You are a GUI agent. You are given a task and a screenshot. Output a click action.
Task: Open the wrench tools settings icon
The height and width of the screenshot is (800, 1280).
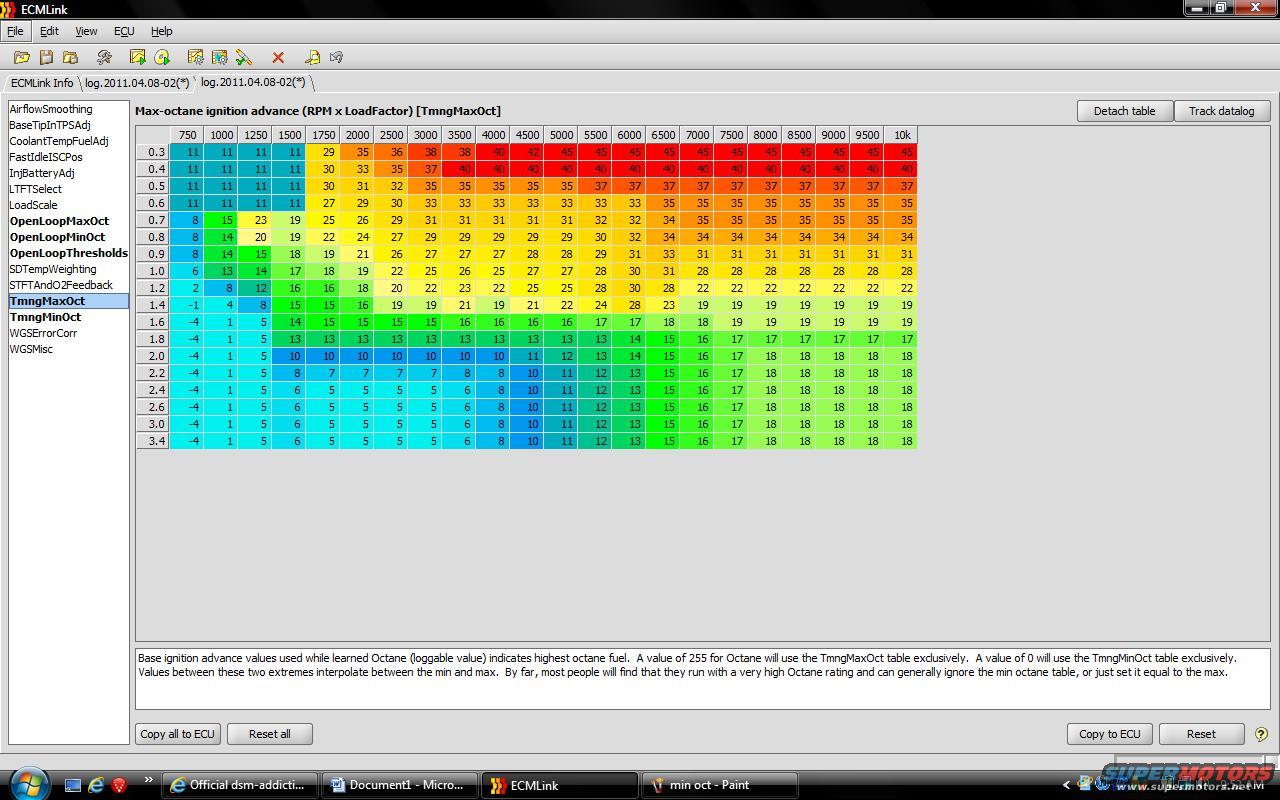(x=104, y=58)
